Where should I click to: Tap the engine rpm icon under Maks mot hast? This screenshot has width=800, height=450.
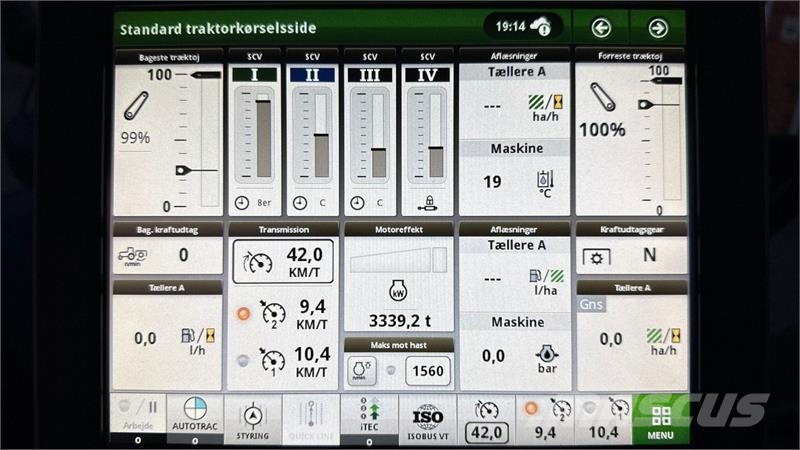(362, 371)
